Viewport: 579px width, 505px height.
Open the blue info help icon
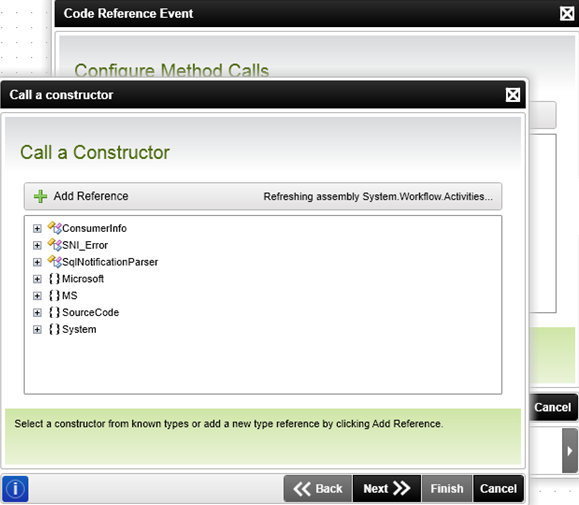(x=15, y=489)
